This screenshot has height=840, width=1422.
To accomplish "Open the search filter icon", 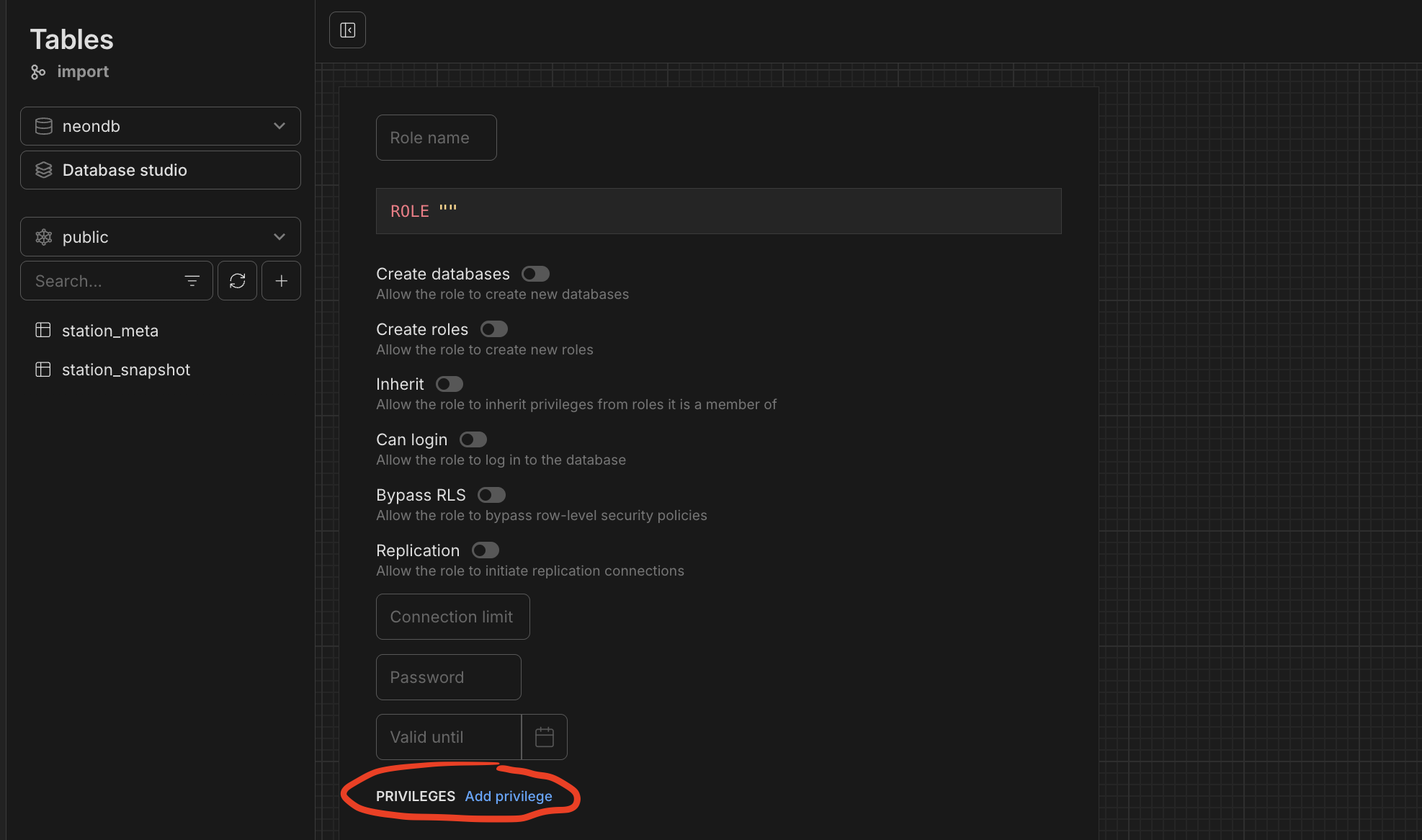I will click(192, 281).
